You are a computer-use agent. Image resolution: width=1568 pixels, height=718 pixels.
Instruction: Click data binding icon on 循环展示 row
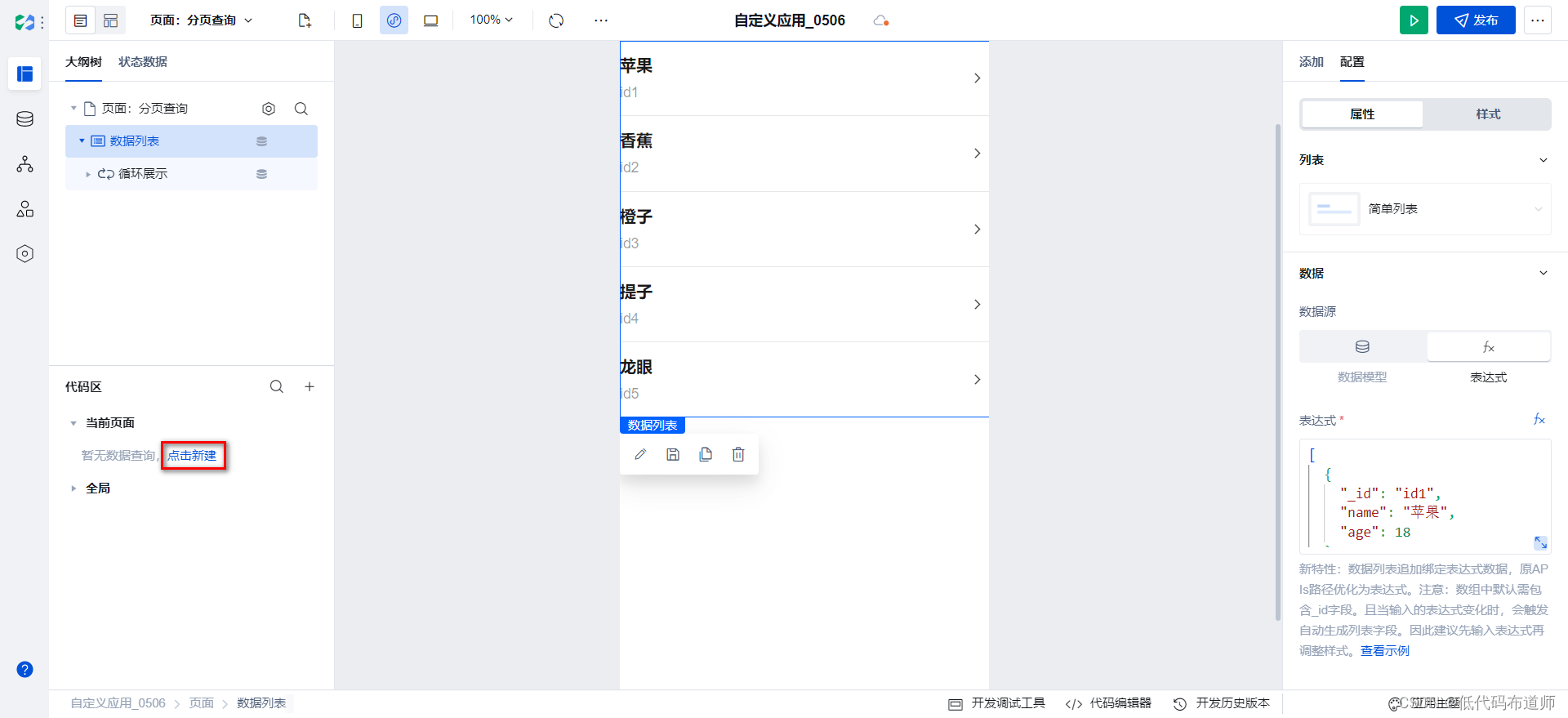(x=262, y=174)
